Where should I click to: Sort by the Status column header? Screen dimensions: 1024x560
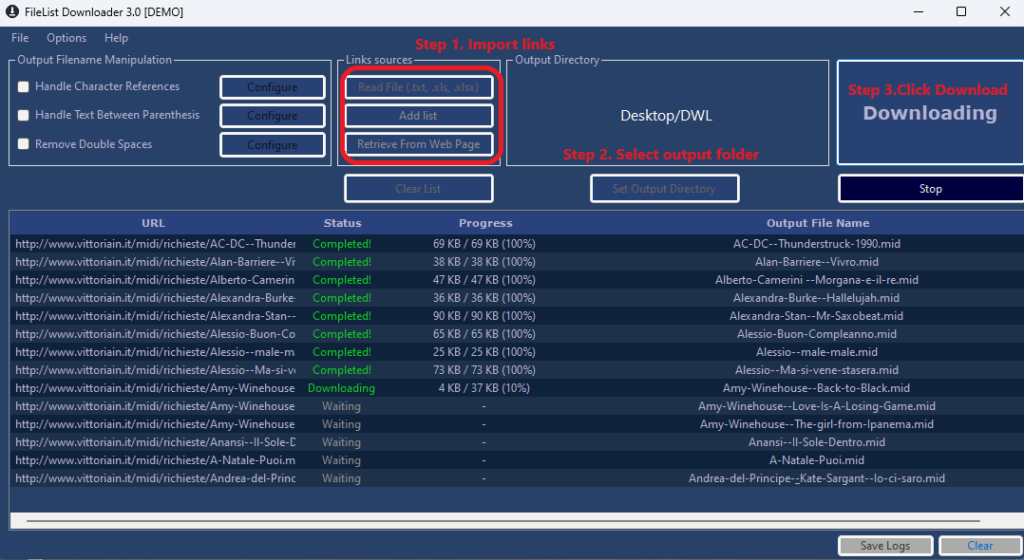[342, 223]
